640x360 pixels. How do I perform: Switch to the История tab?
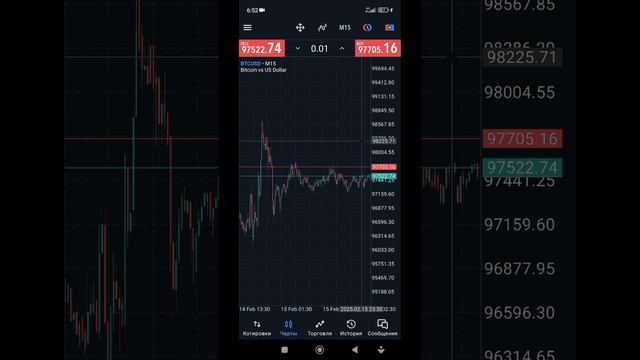[x=351, y=328]
